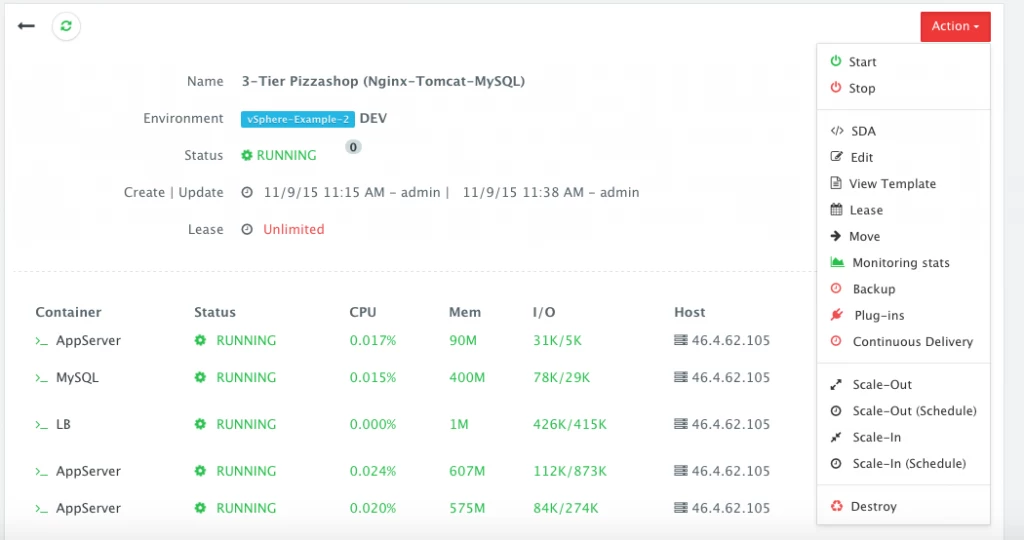Open the red Action dropdown
This screenshot has width=1024, height=540.
pos(955,27)
